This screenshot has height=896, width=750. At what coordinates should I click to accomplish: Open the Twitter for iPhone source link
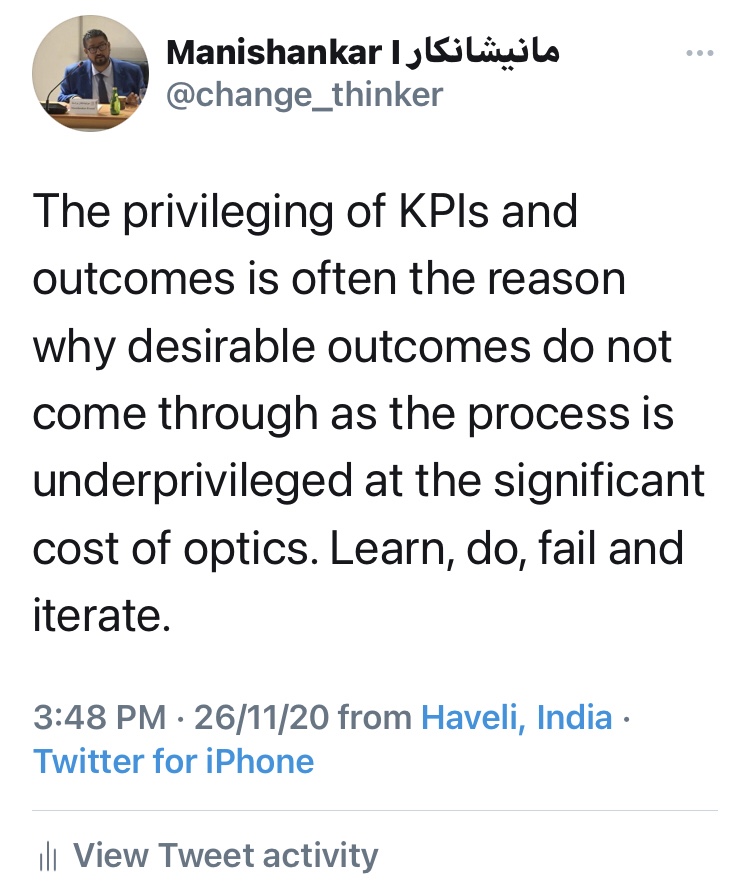tap(174, 761)
